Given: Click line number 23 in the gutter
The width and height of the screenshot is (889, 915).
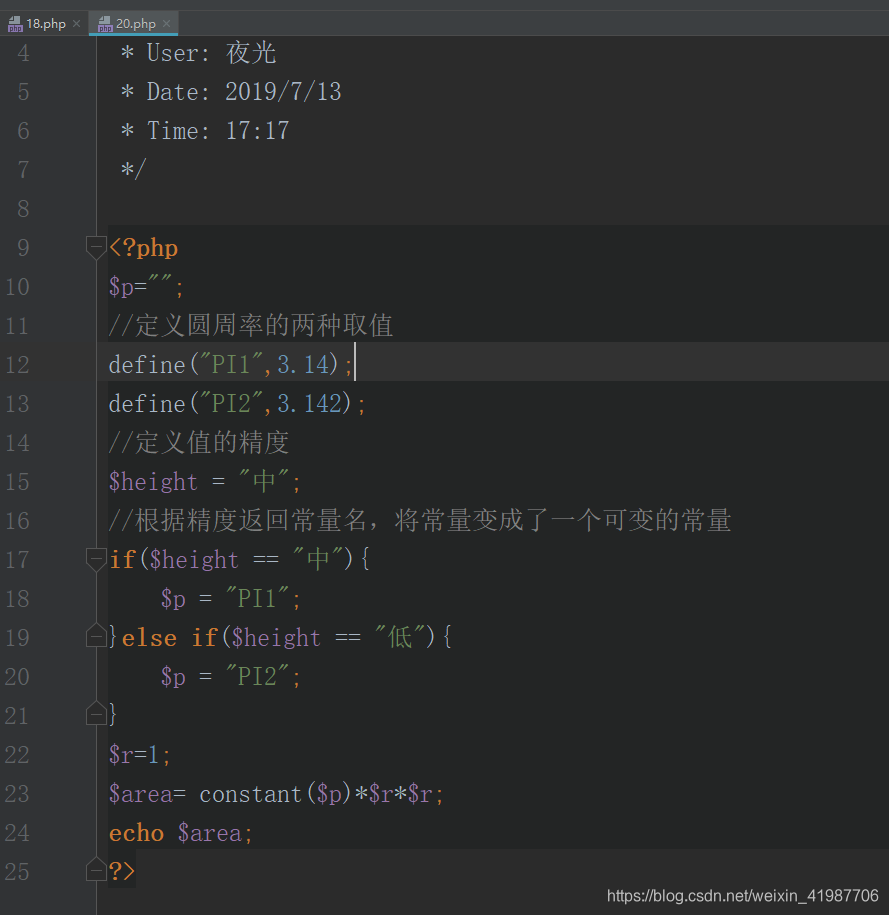Looking at the screenshot, I should pyautogui.click(x=18, y=794).
